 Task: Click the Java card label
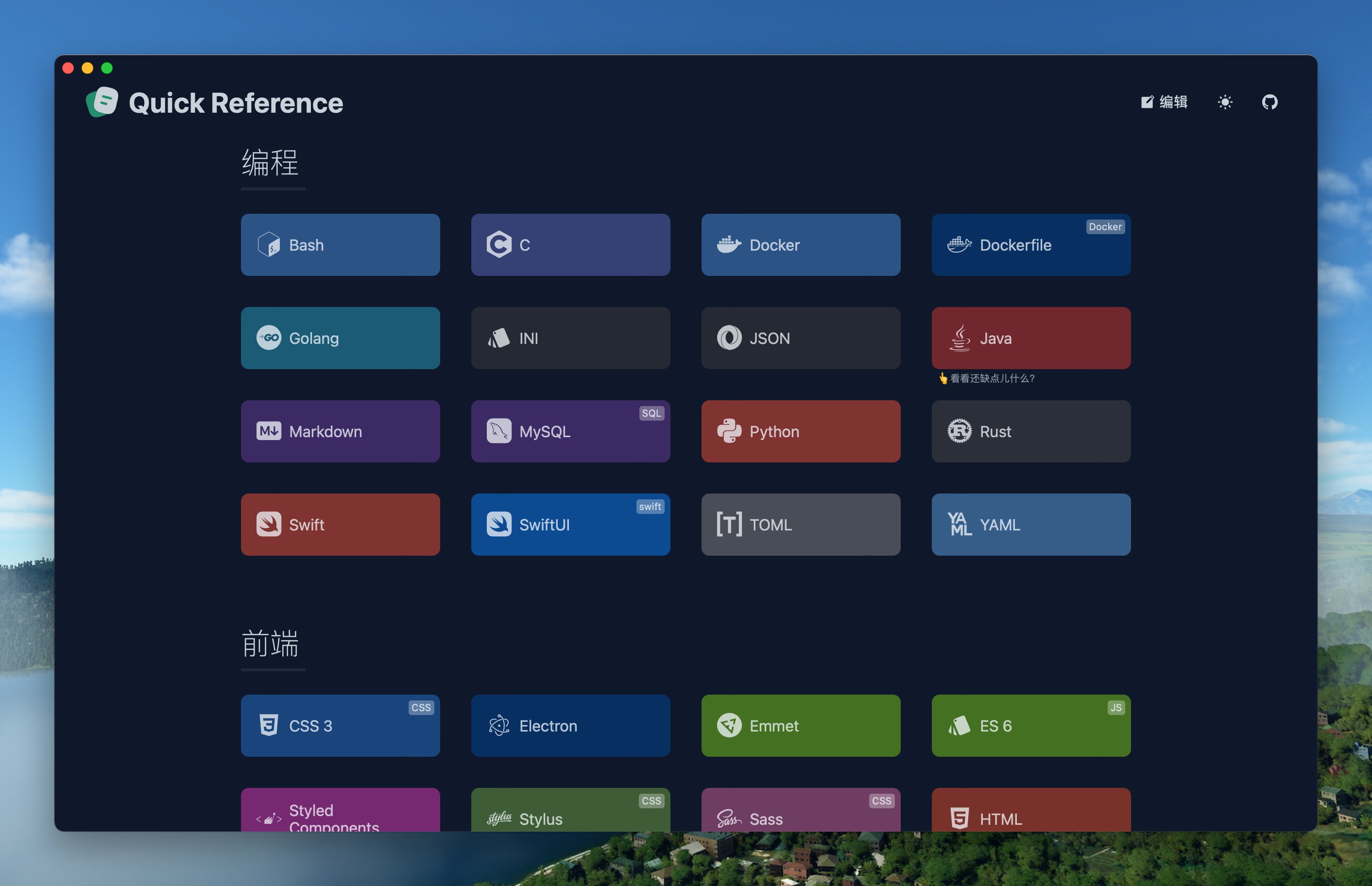point(996,338)
